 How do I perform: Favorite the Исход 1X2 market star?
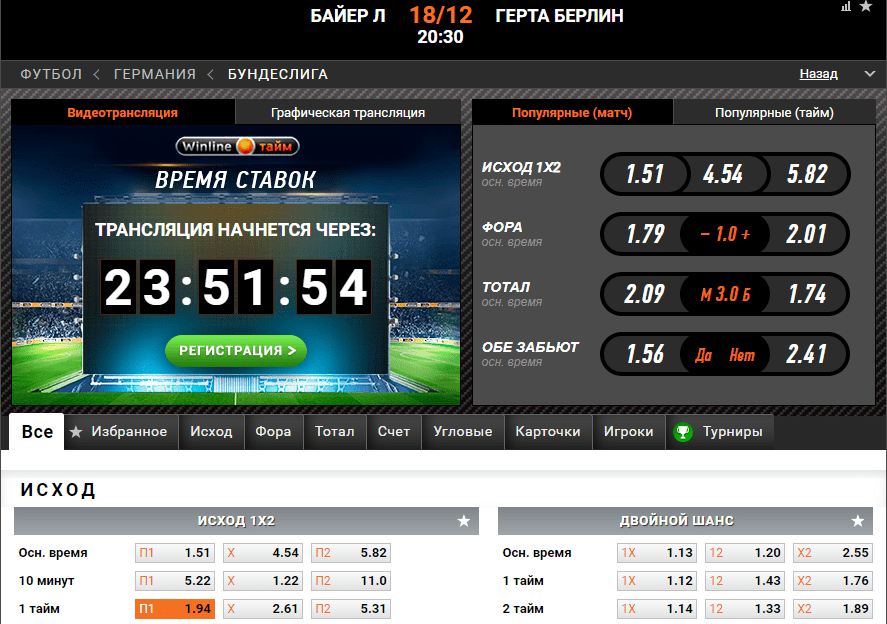[x=464, y=521]
